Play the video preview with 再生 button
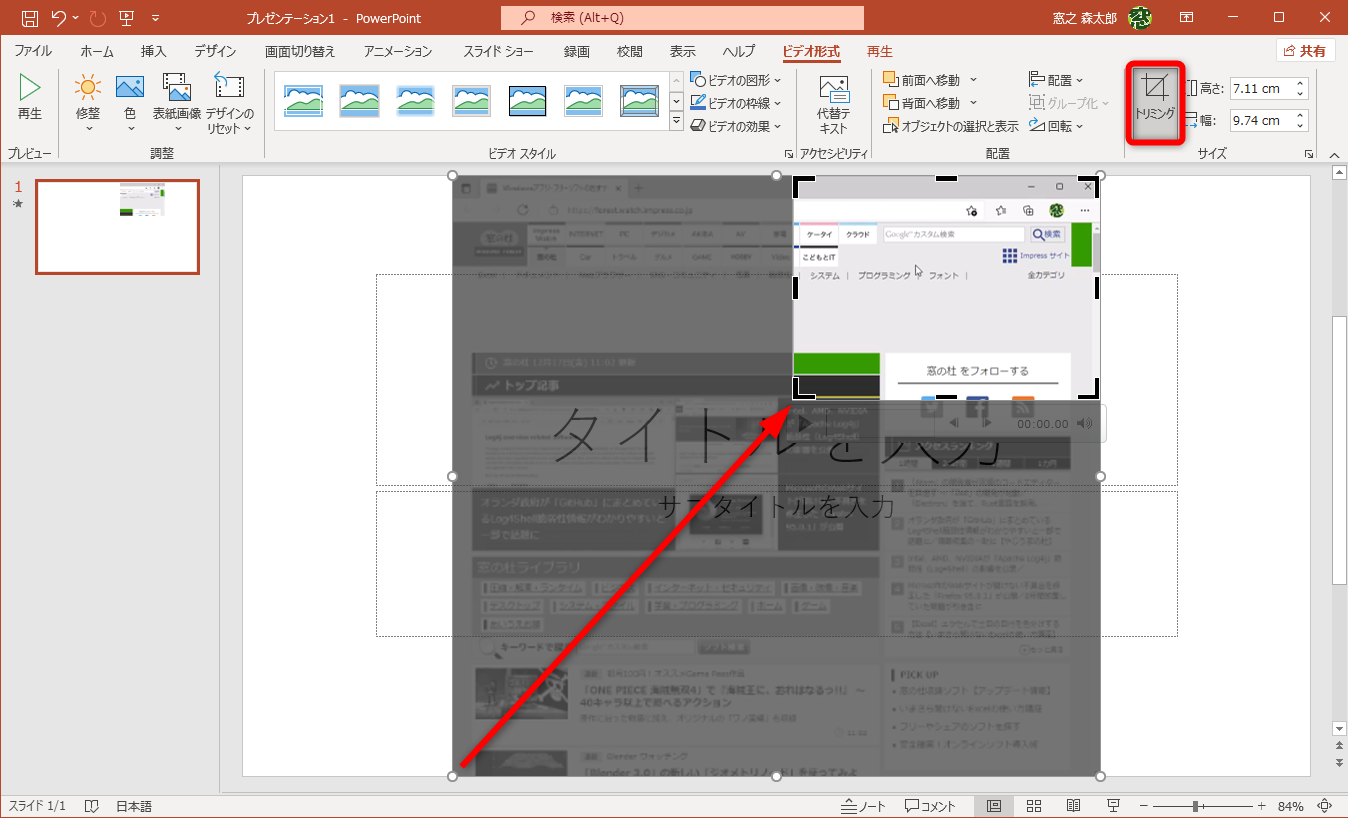The width and height of the screenshot is (1348, 818). click(x=30, y=98)
